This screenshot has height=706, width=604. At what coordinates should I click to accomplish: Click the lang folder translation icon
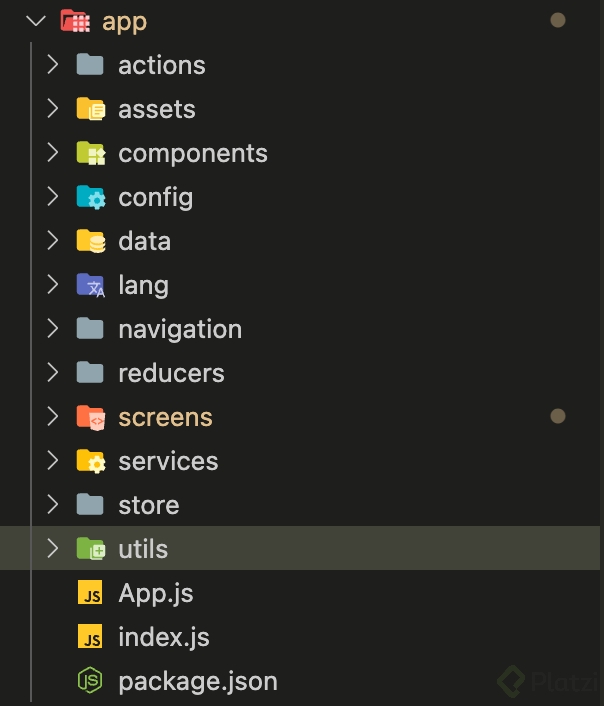click(90, 285)
